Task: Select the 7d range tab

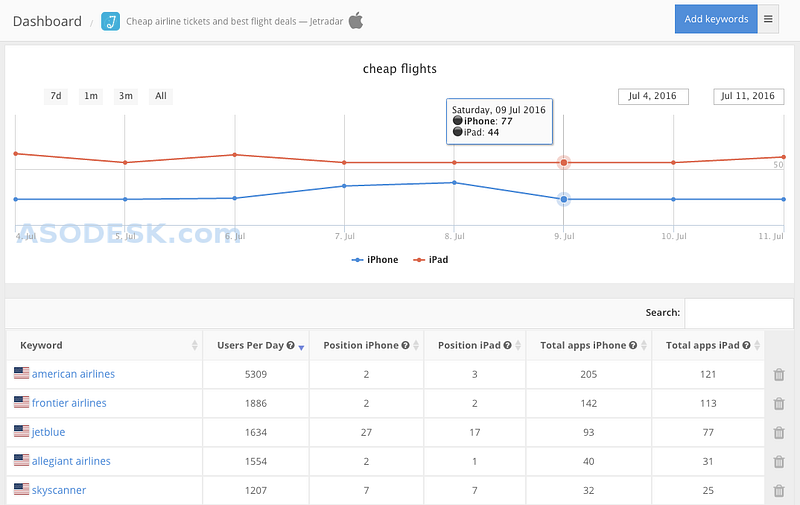Action: 56,96
